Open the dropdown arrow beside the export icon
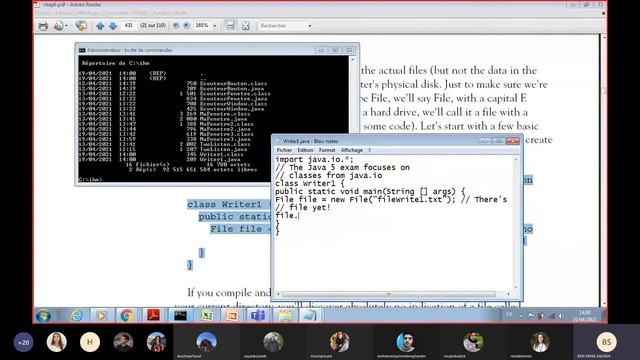The image size is (640, 360). tap(67, 26)
